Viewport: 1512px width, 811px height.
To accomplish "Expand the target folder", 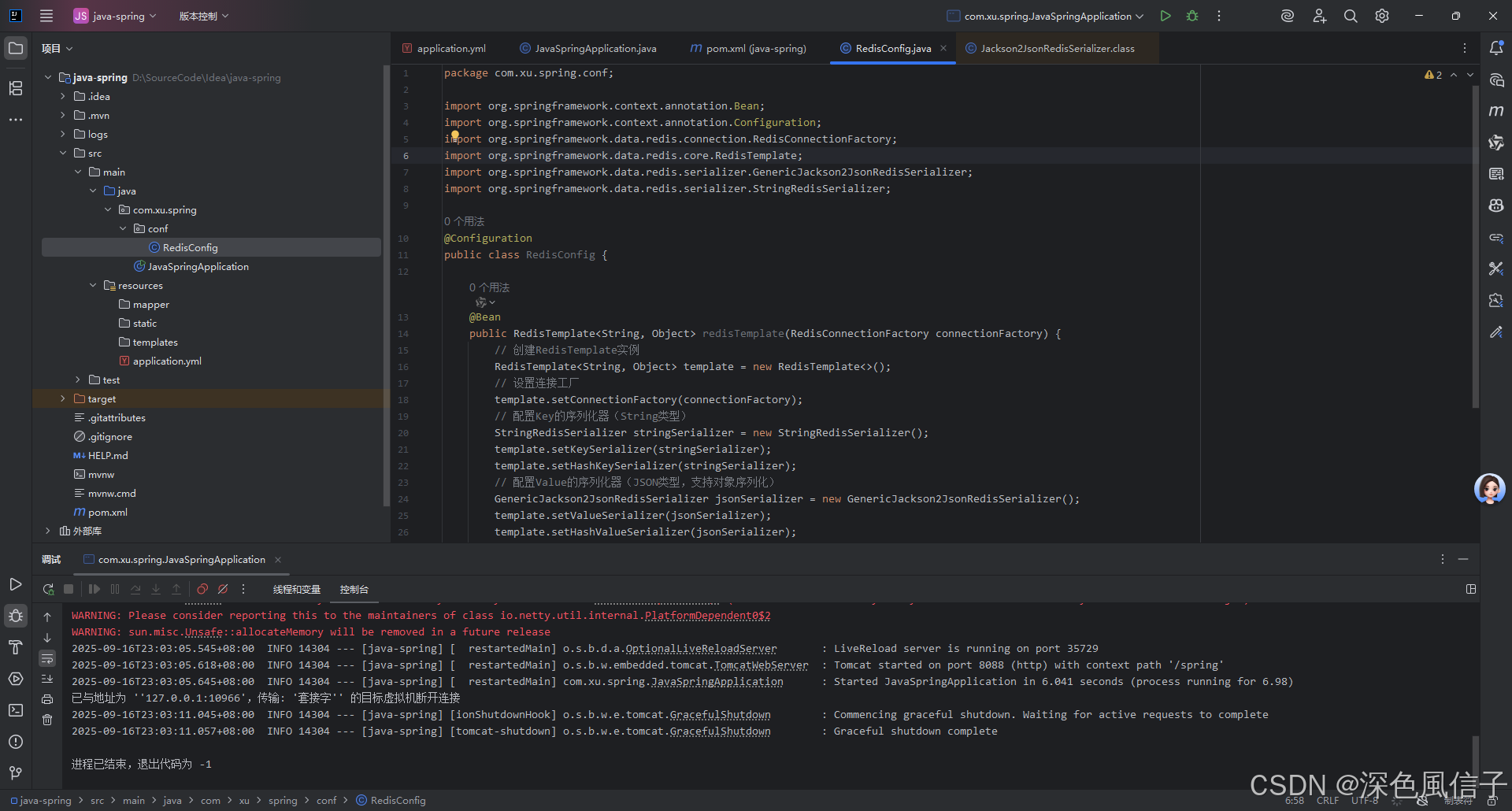I will coord(63,398).
